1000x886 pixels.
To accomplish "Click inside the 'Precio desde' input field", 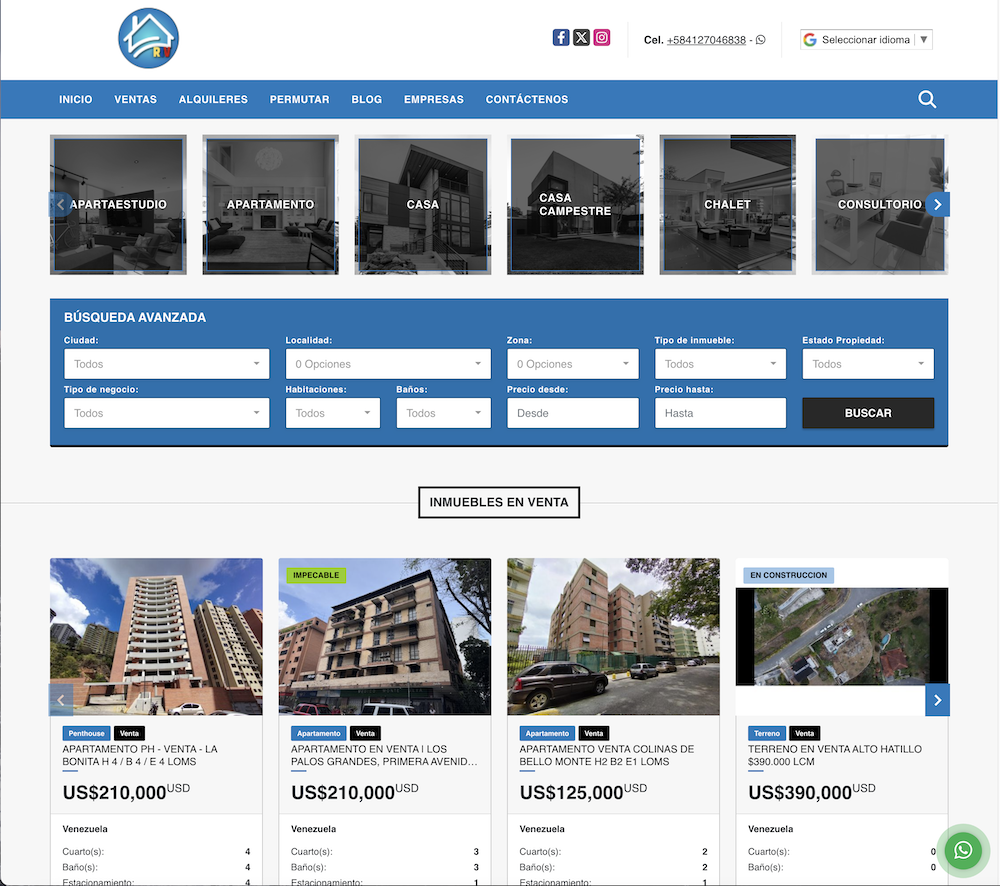I will coord(572,412).
